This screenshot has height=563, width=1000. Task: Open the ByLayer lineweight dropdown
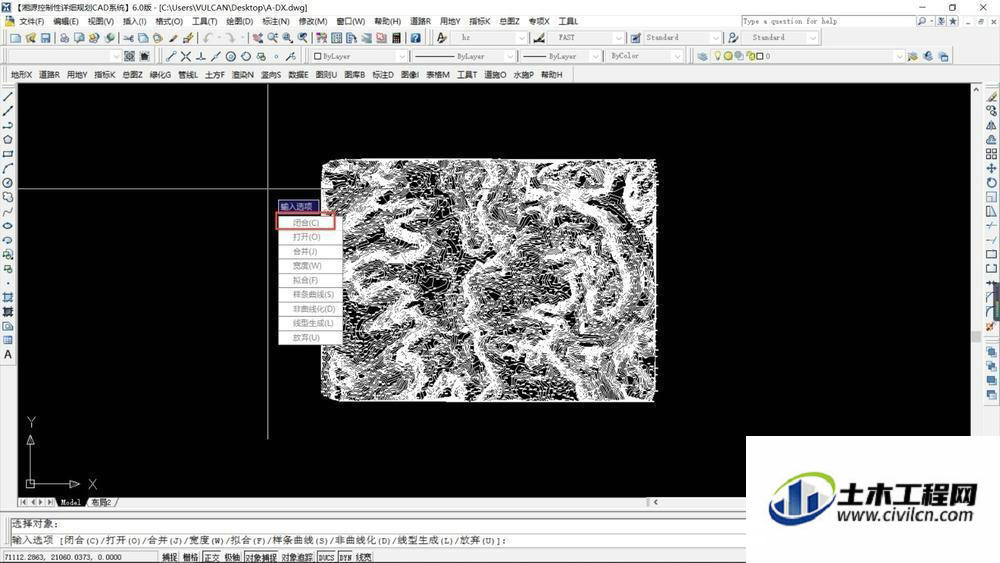(x=595, y=56)
